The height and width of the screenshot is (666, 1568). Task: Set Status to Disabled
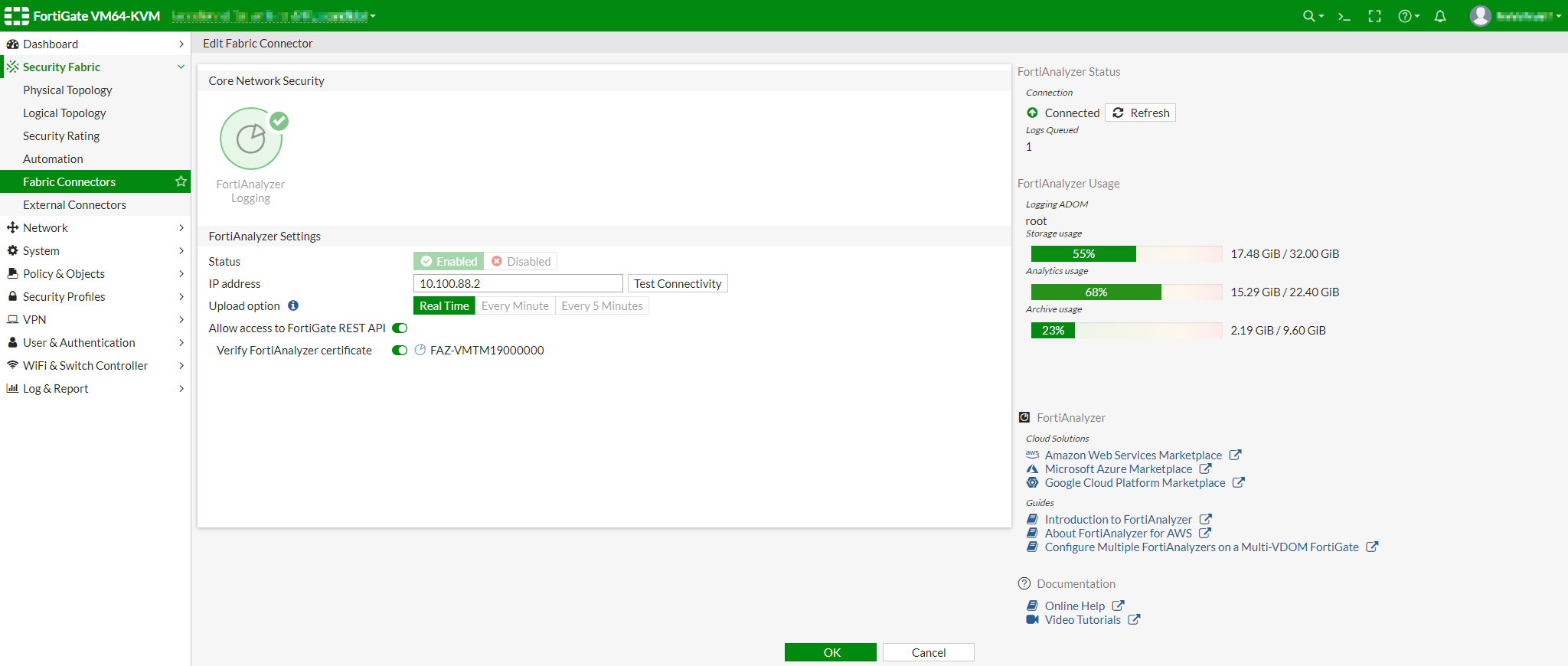pyautogui.click(x=521, y=261)
